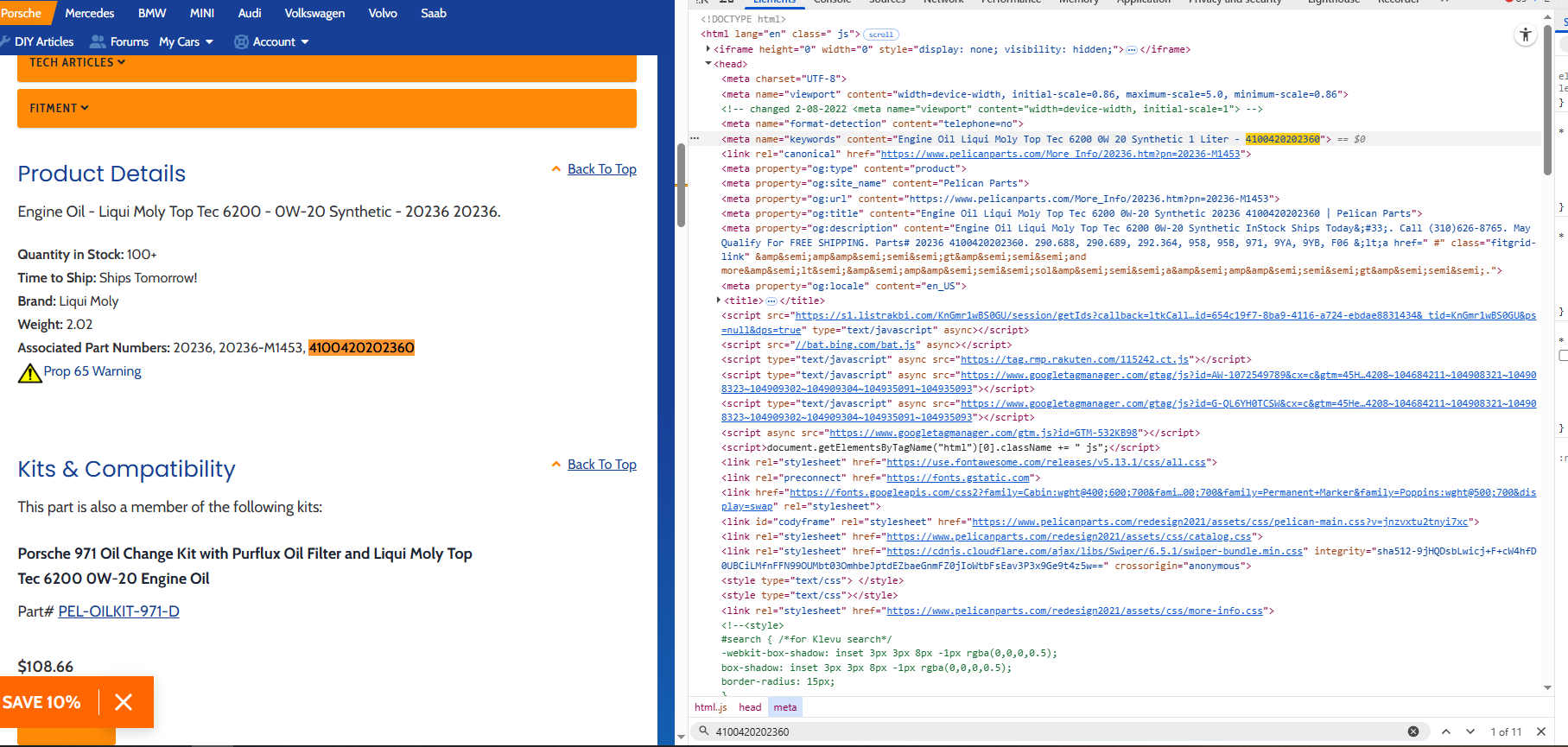Click html.js in the DevTools breadcrumb
Screen dimensions: 1568x747
(711, 707)
